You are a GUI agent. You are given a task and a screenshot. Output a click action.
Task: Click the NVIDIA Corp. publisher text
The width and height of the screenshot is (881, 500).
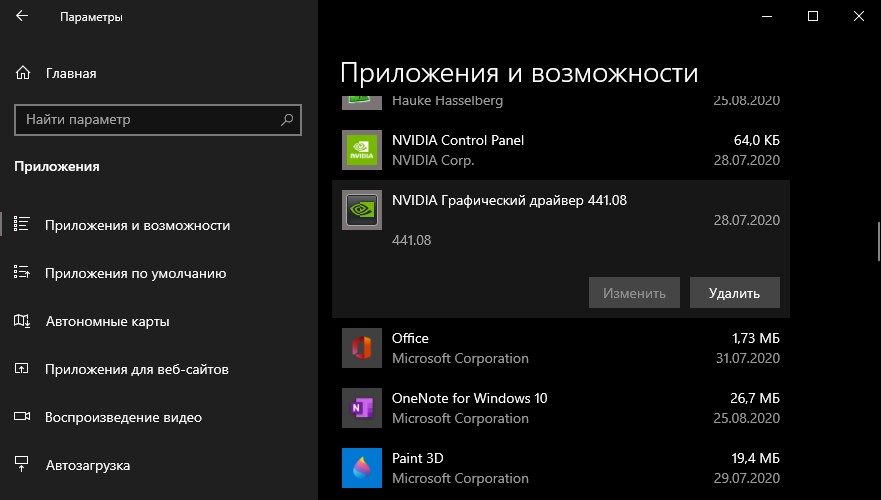pyautogui.click(x=433, y=161)
